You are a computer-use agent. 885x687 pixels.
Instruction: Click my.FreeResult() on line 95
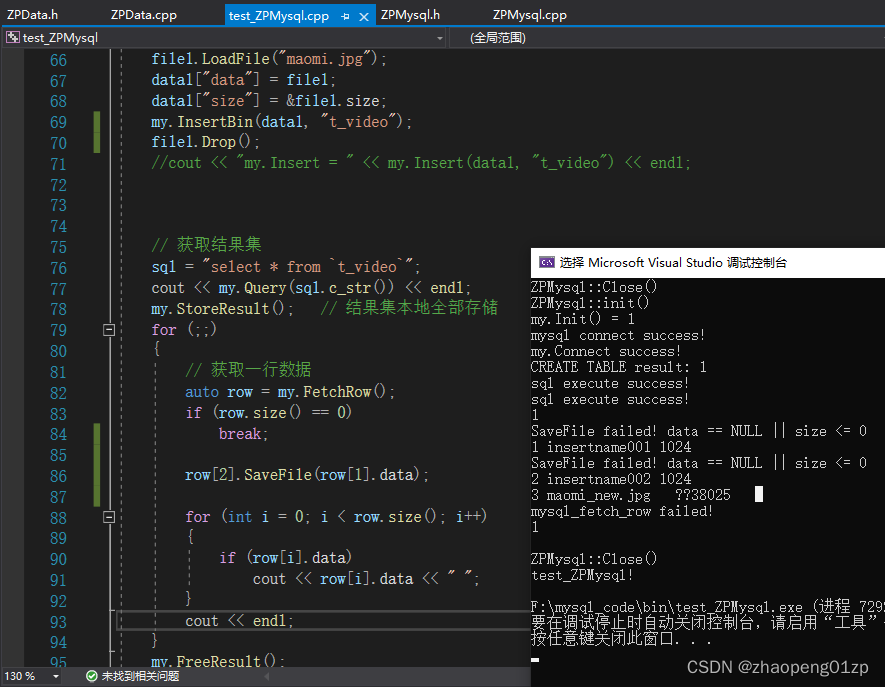(x=218, y=662)
